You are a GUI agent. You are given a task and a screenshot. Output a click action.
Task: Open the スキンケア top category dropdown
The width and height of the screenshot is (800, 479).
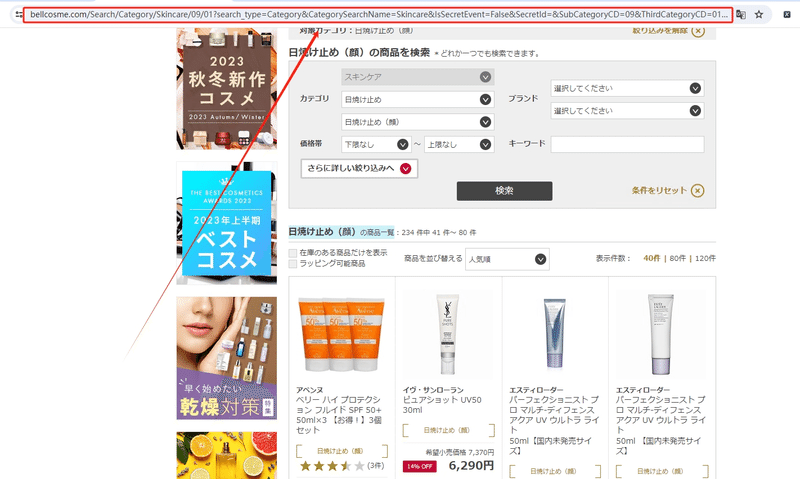pyautogui.click(x=417, y=77)
